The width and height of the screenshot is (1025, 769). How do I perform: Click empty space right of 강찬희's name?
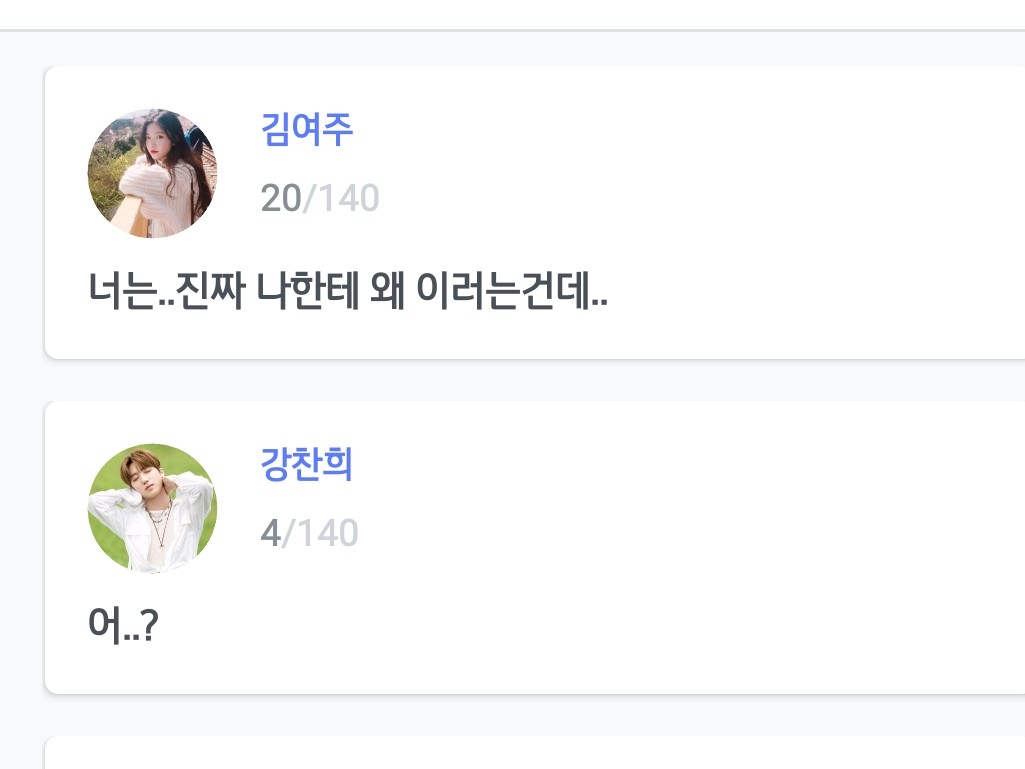point(650,465)
